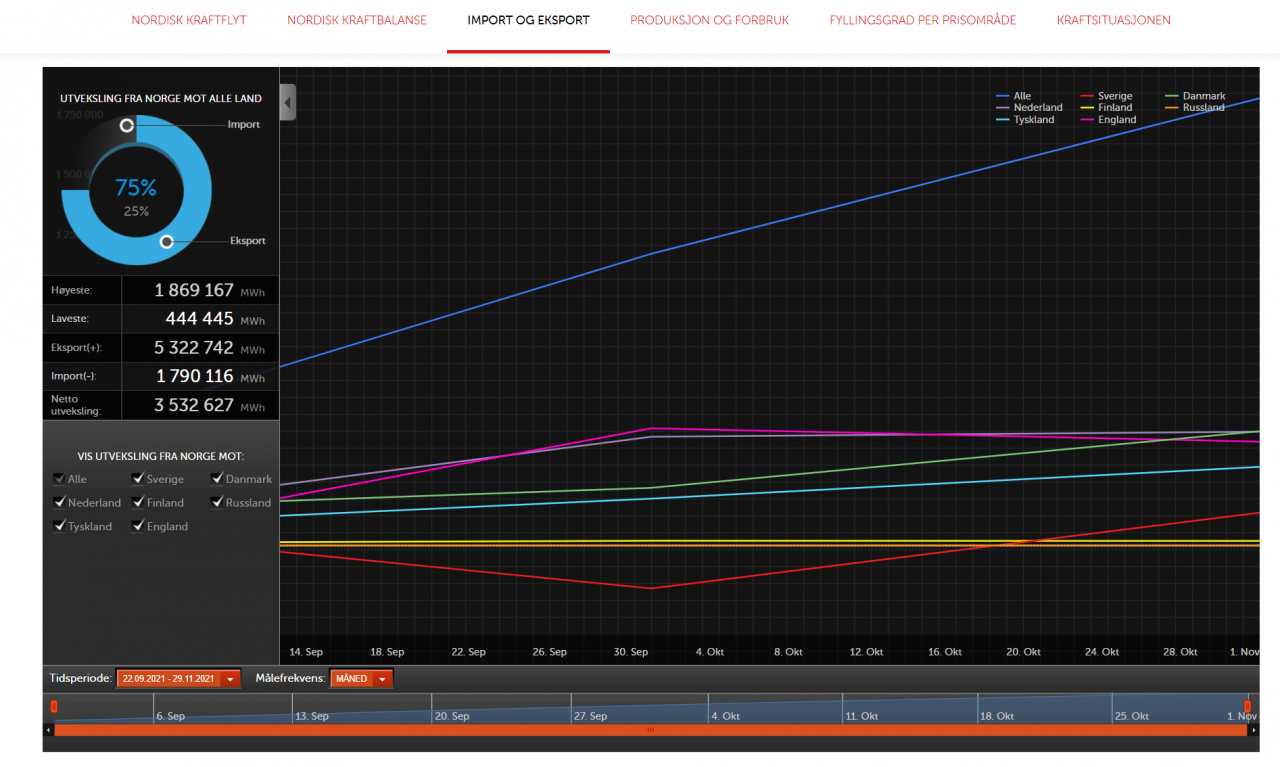Click left scroll arrow on timeline scrollbar

tap(48, 730)
